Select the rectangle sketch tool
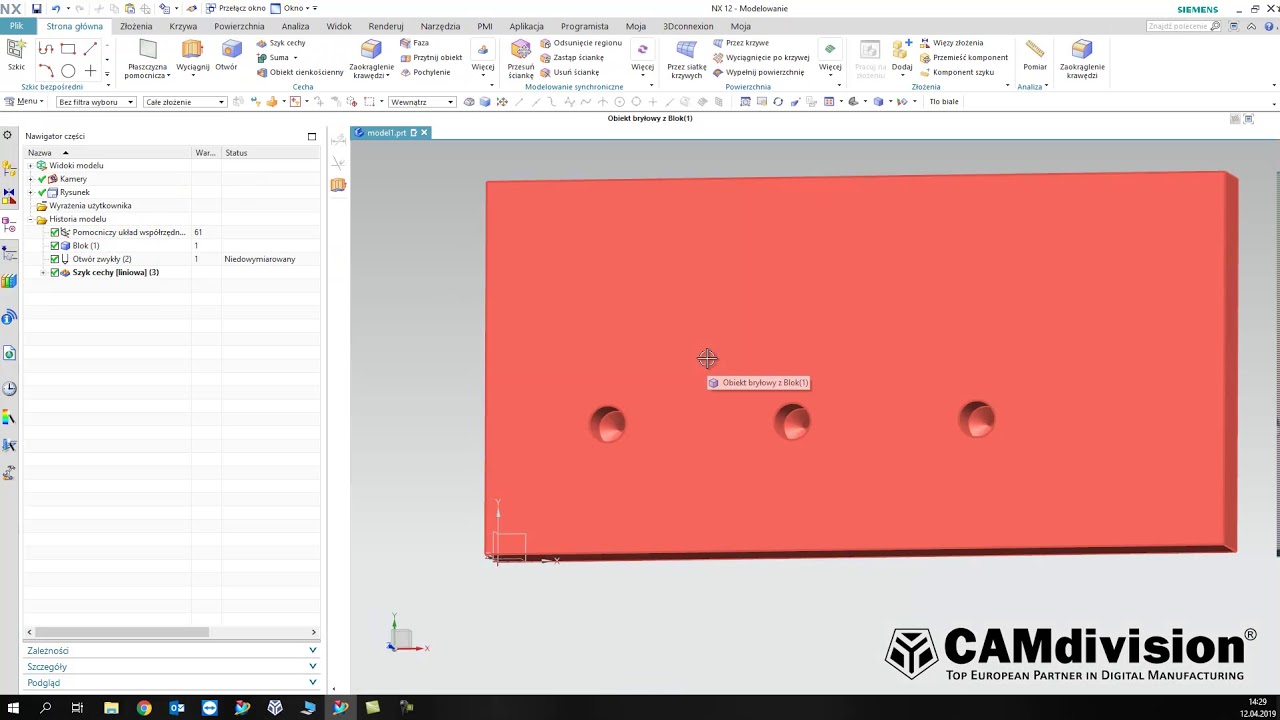The width and height of the screenshot is (1280, 720). coord(68,48)
